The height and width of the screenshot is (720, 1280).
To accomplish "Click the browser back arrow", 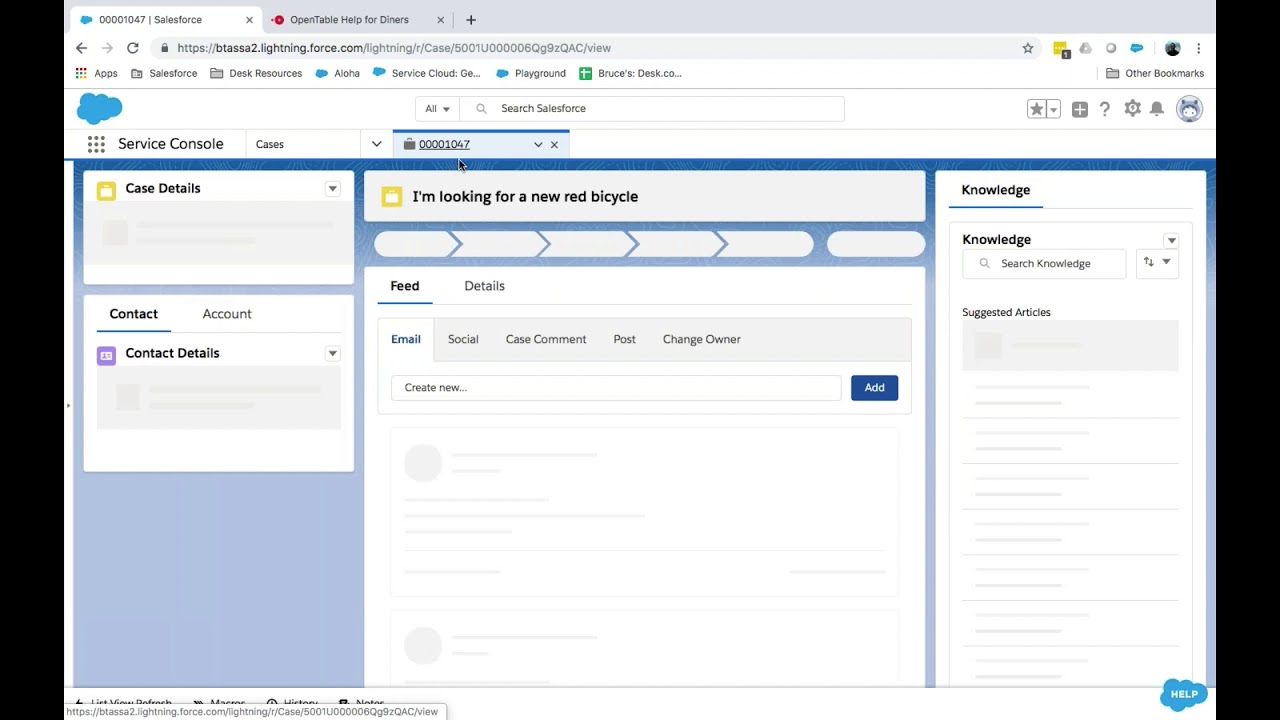I will (82, 48).
